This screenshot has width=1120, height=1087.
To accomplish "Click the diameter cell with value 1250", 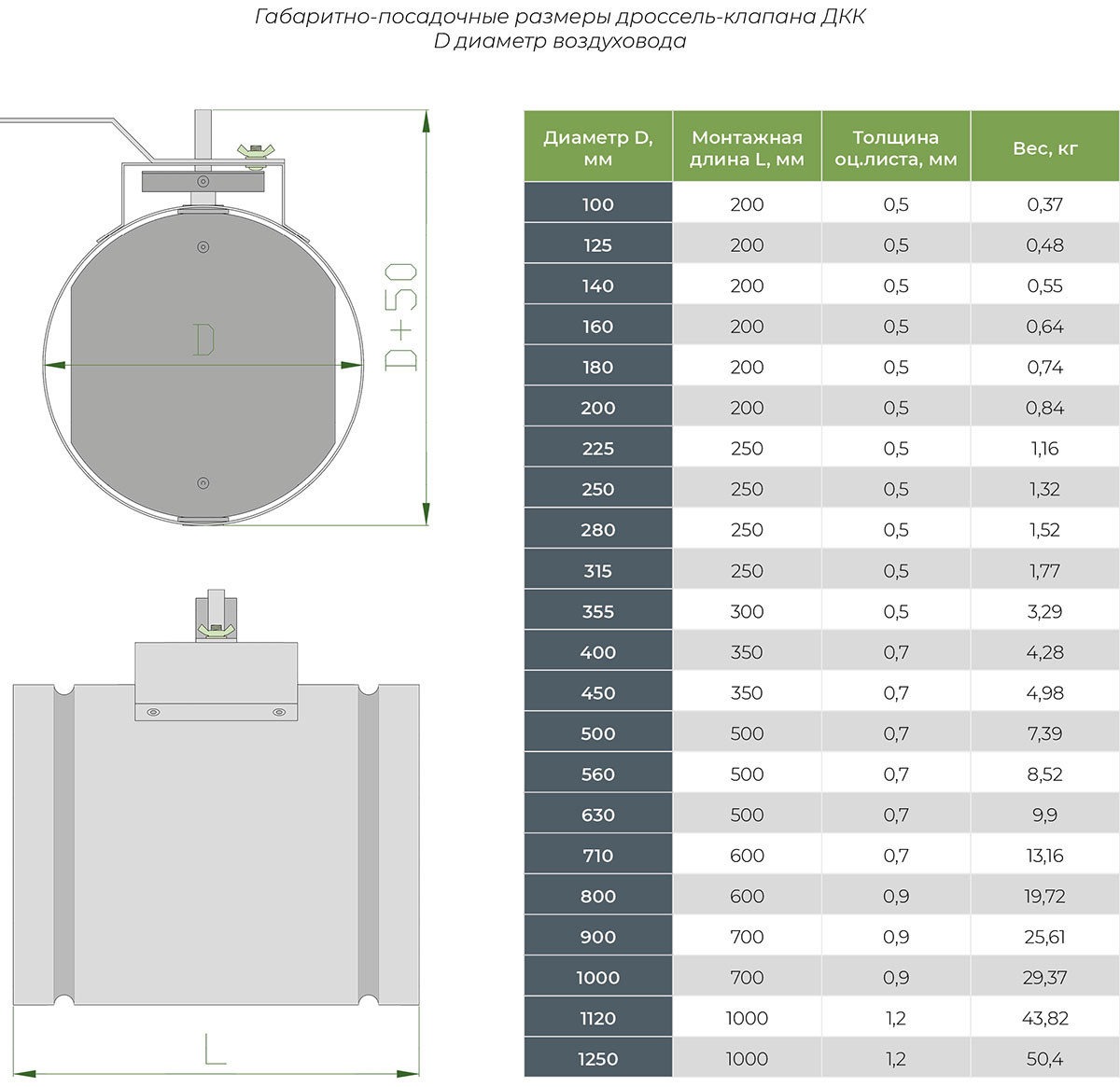I will tap(597, 1059).
